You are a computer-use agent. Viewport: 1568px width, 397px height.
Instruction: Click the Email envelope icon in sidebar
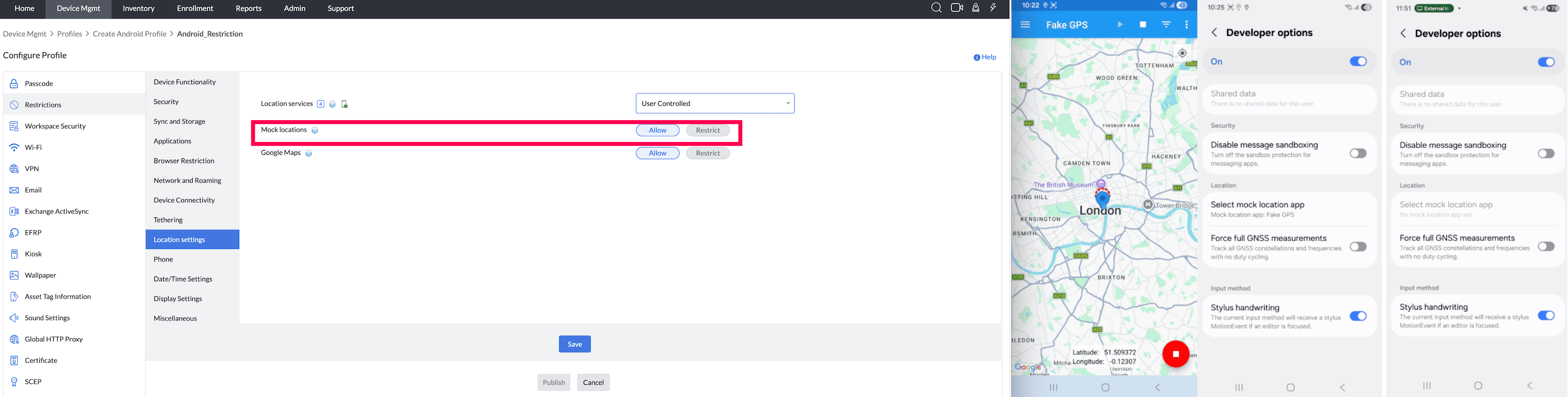pos(14,190)
